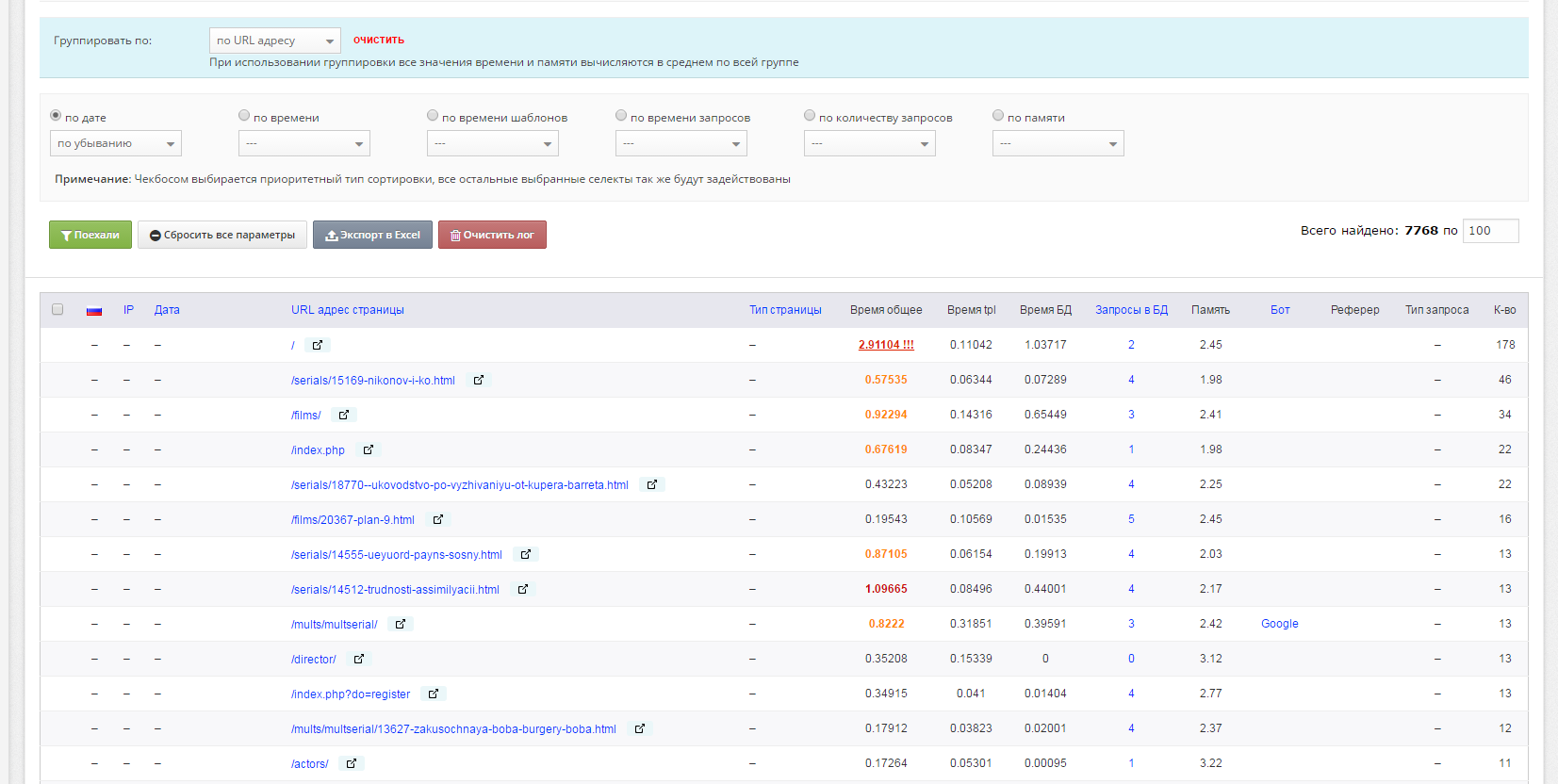Open external link icon next to /actors/
This screenshot has width=1558, height=784.
click(x=352, y=763)
